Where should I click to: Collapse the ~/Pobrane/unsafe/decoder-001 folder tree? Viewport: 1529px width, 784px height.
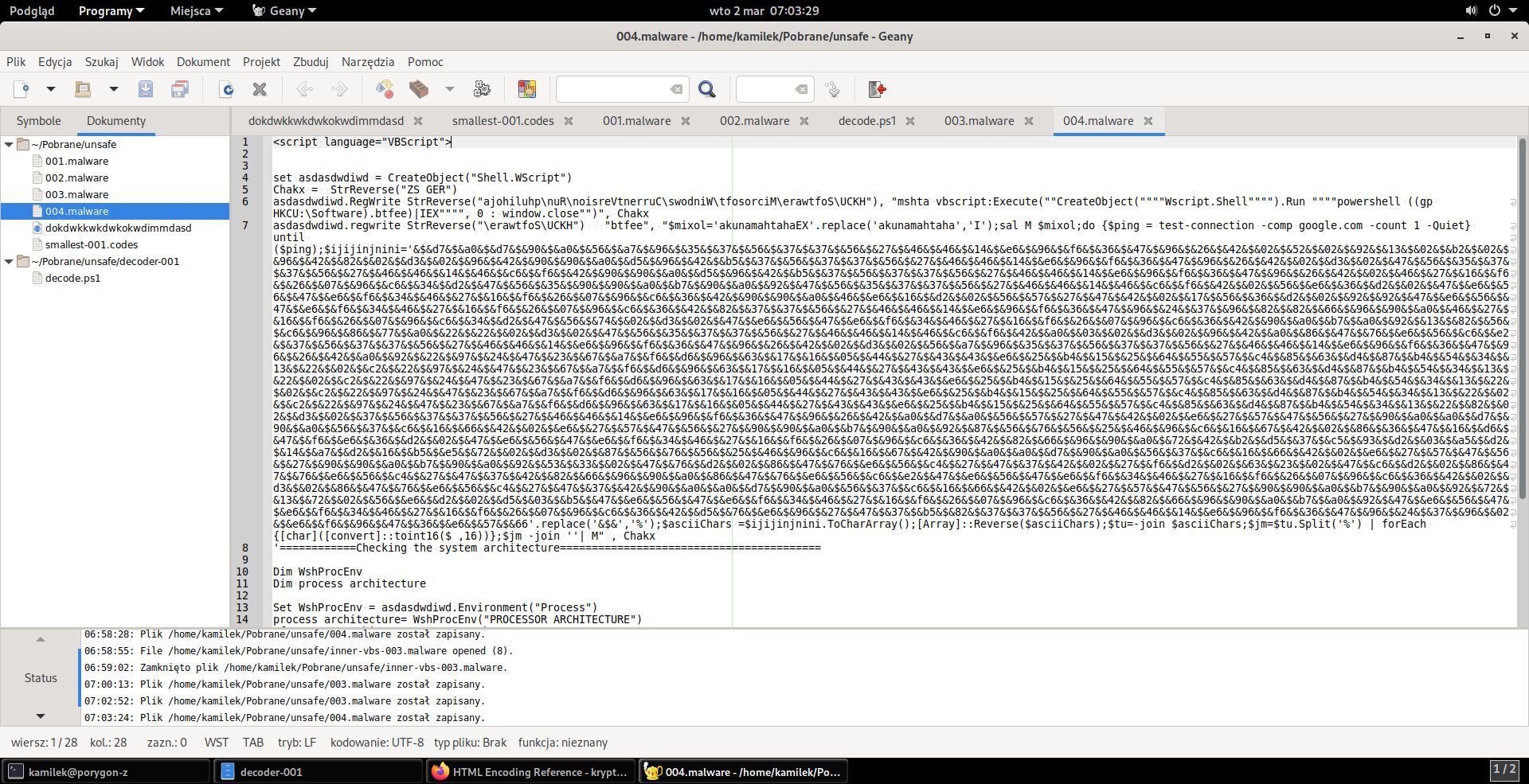[x=9, y=262]
